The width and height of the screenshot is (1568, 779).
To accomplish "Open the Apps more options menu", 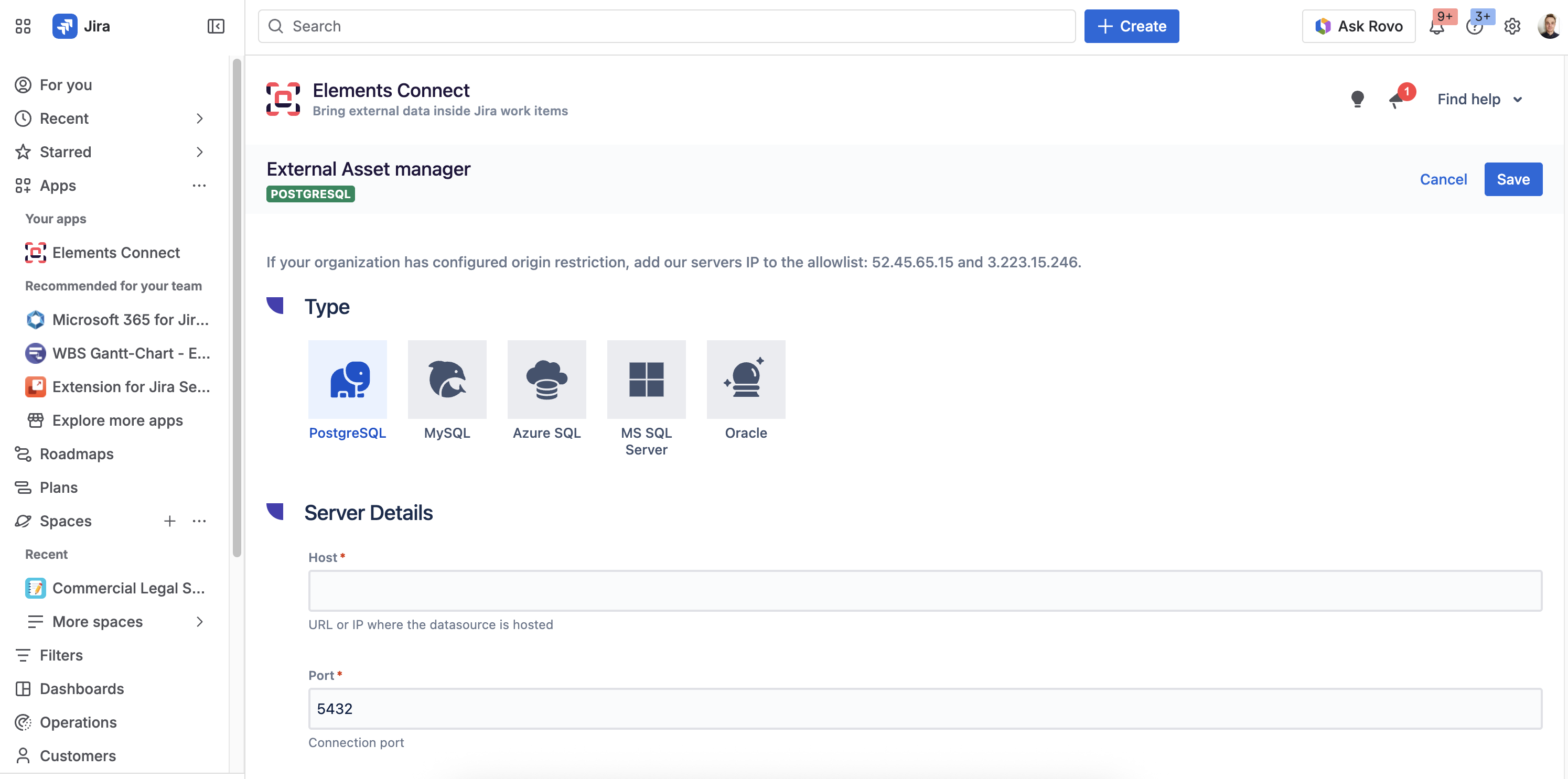I will [199, 186].
